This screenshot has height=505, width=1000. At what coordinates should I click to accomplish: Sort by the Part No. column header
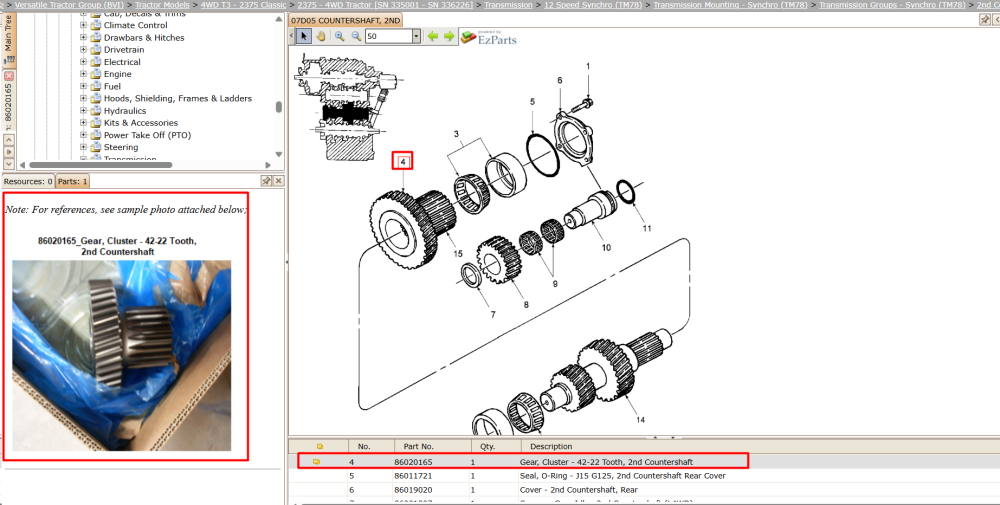point(431,446)
